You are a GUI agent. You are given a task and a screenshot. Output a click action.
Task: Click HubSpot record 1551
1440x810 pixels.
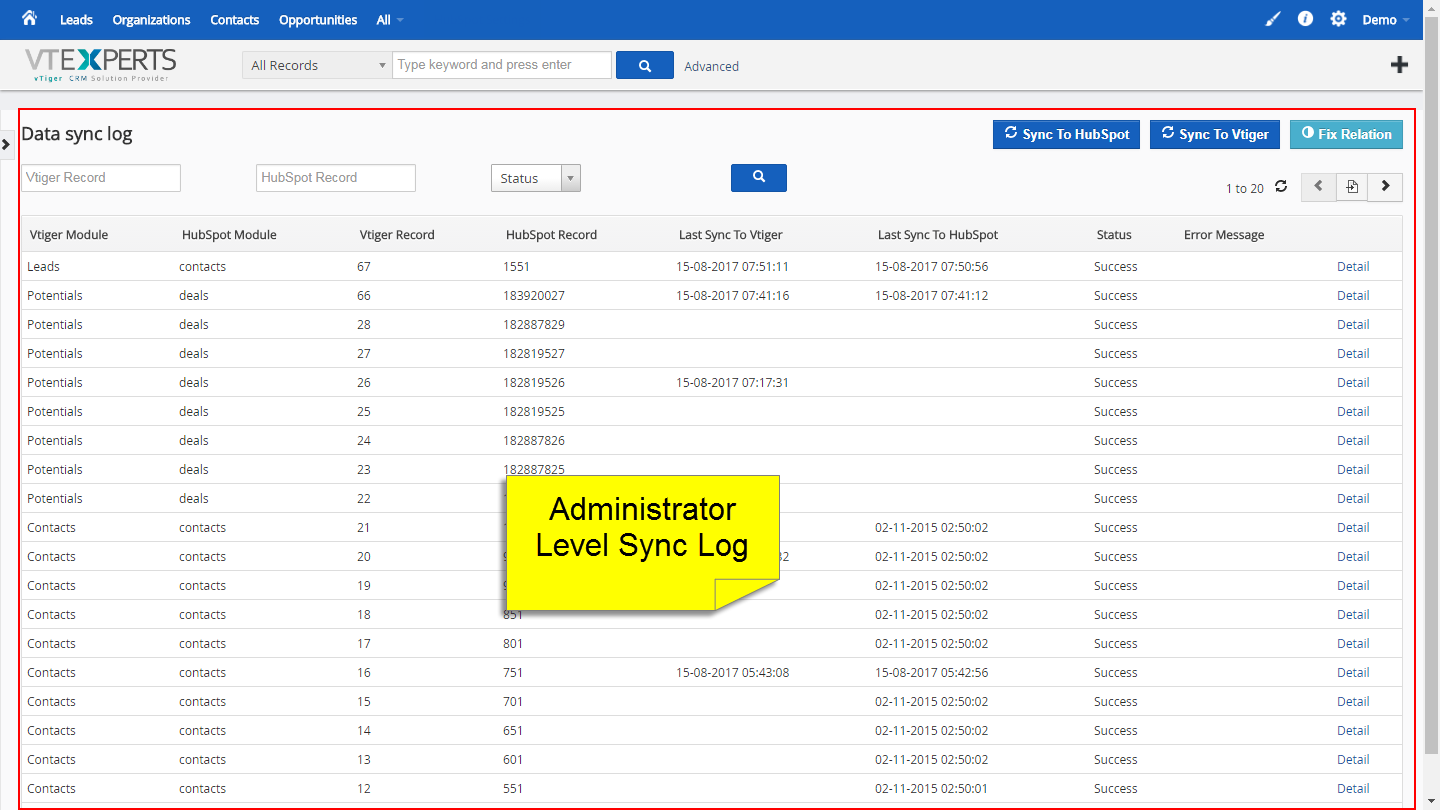[517, 266]
